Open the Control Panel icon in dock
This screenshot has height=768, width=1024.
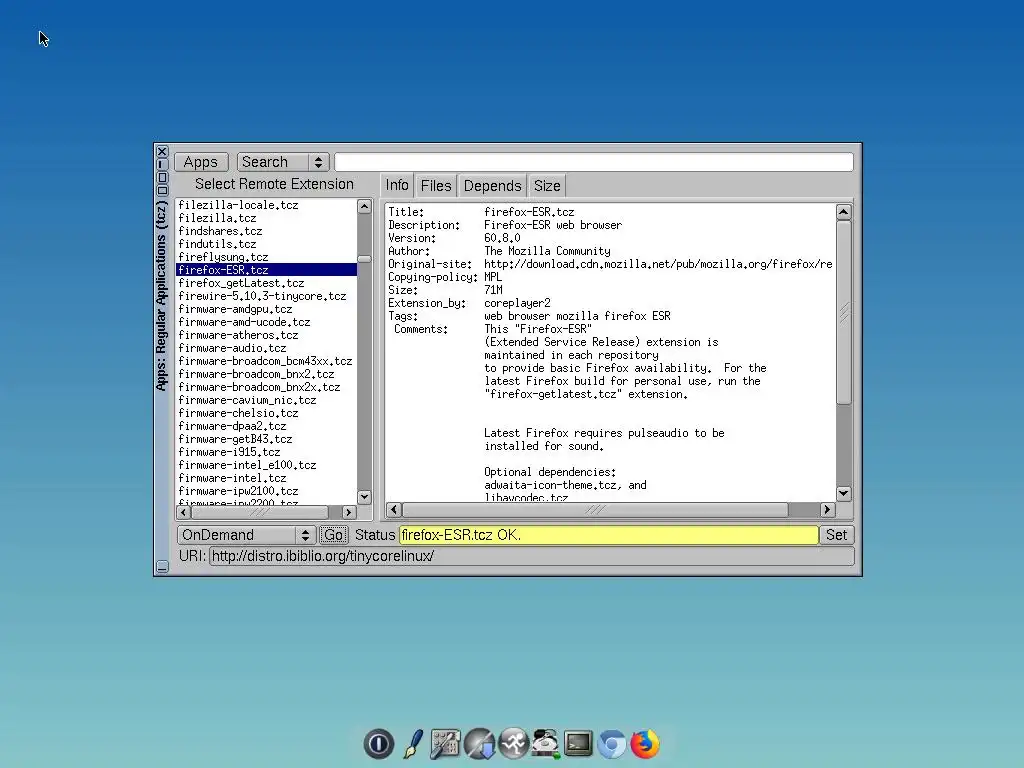[445, 744]
